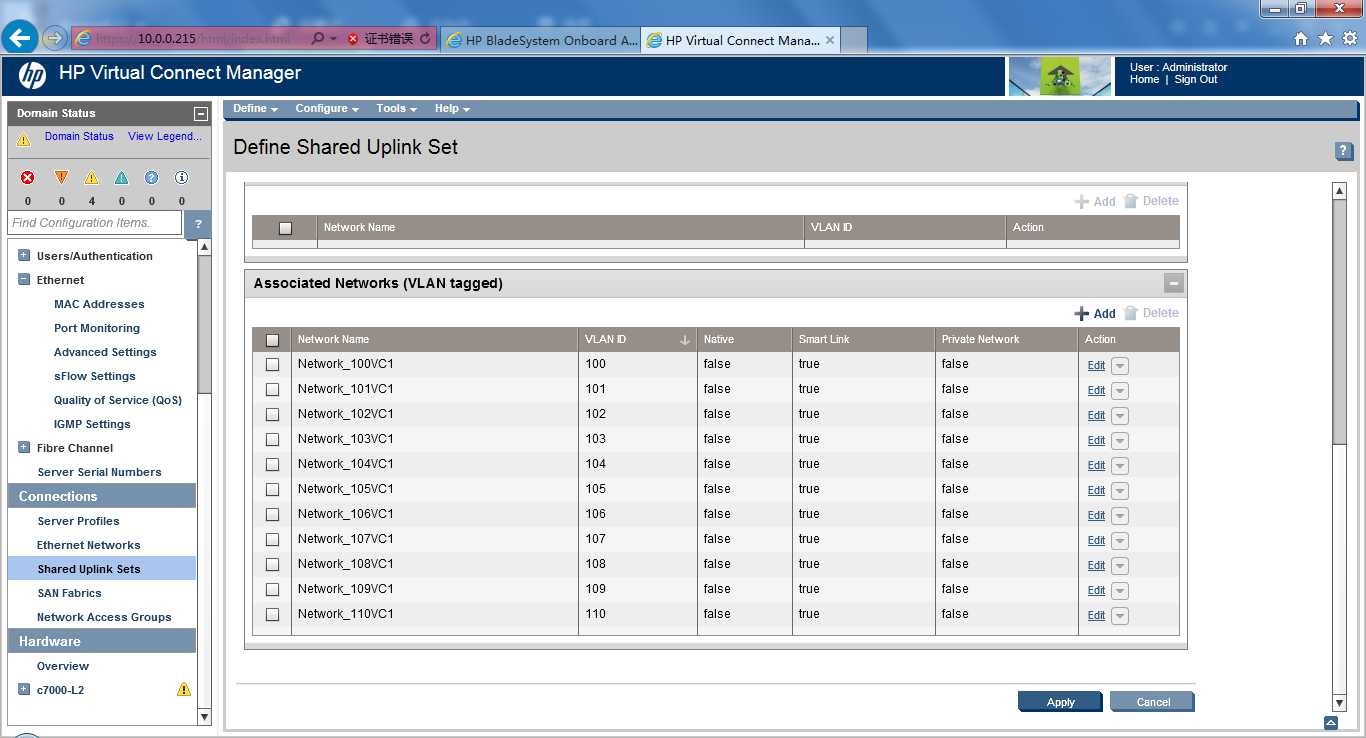1366x738 pixels.
Task: Open the View Legend link
Action: click(x=165, y=136)
